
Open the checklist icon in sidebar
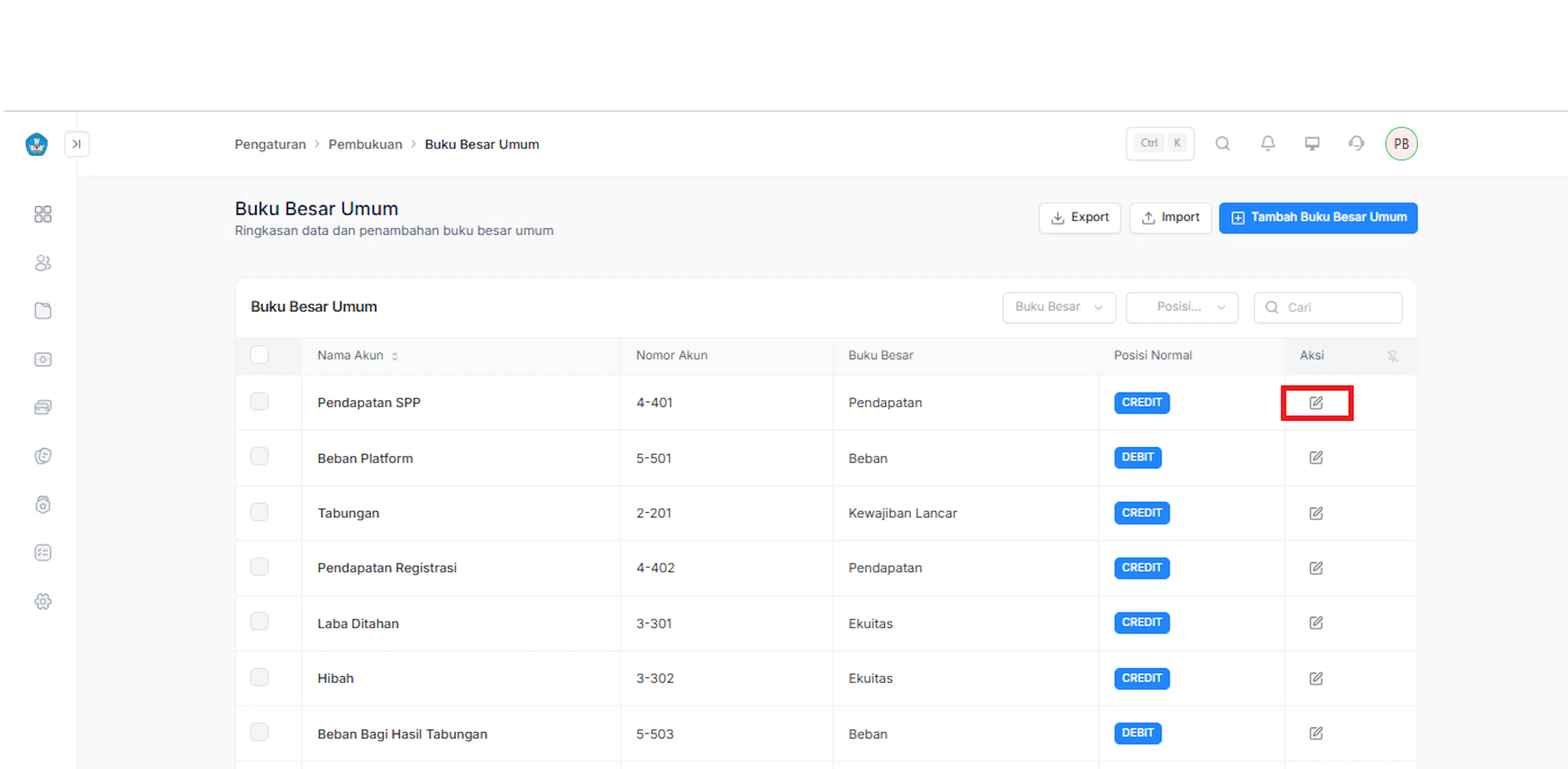coord(42,552)
